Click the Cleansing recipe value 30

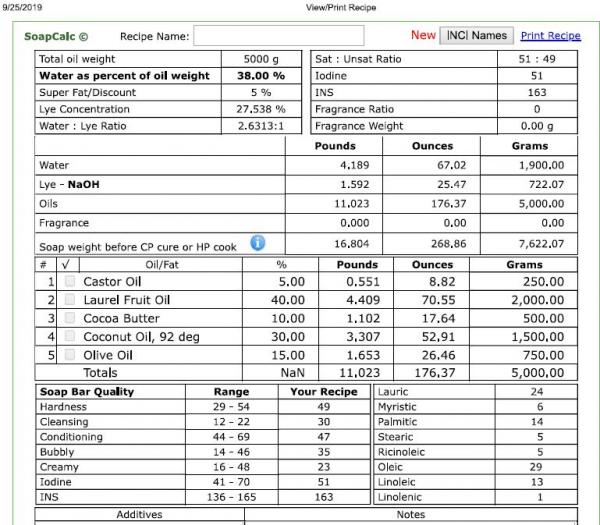(x=324, y=422)
